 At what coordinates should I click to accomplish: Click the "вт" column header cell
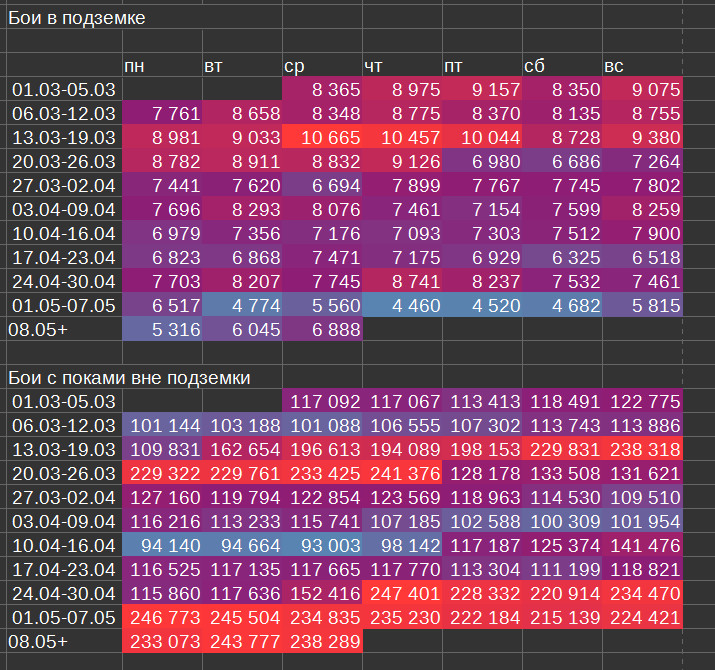pos(242,66)
